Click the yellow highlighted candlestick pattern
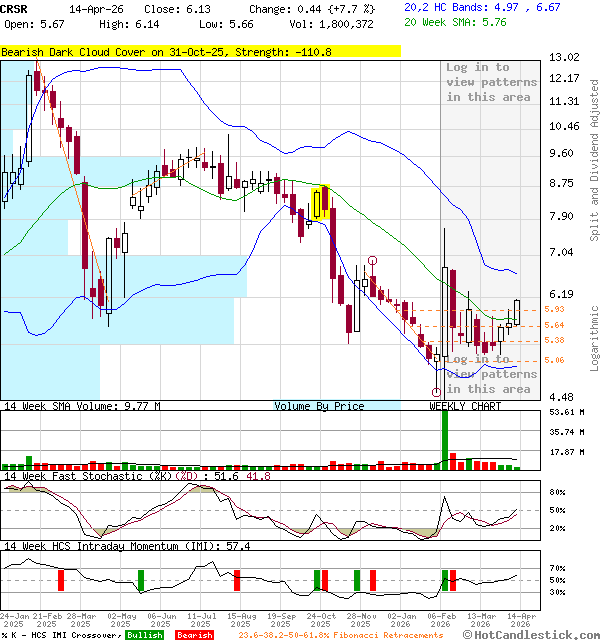This screenshot has width=600, height=640. click(x=321, y=202)
